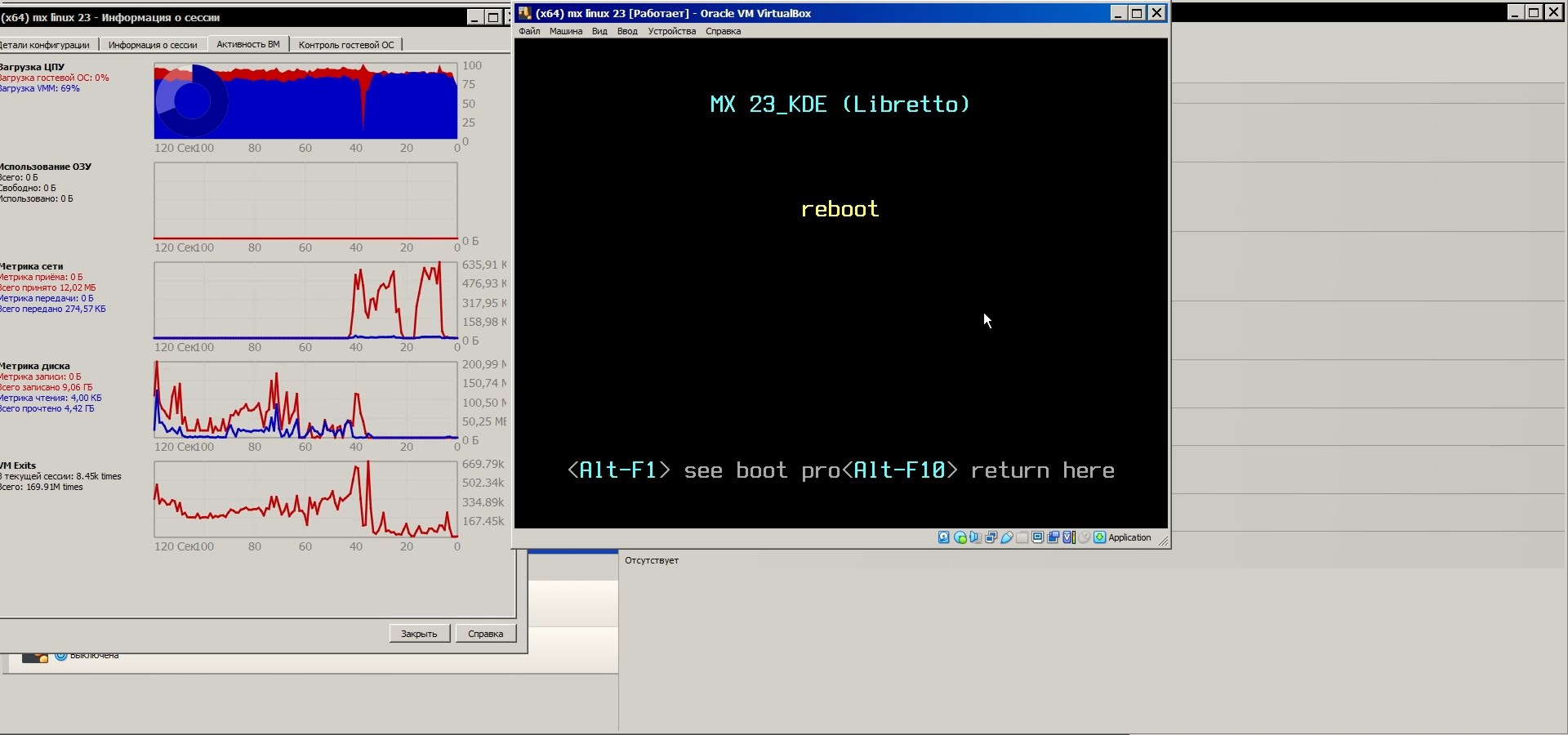Click the resize grip of VM window
Viewport: 1568px width, 735px height.
point(1163,541)
